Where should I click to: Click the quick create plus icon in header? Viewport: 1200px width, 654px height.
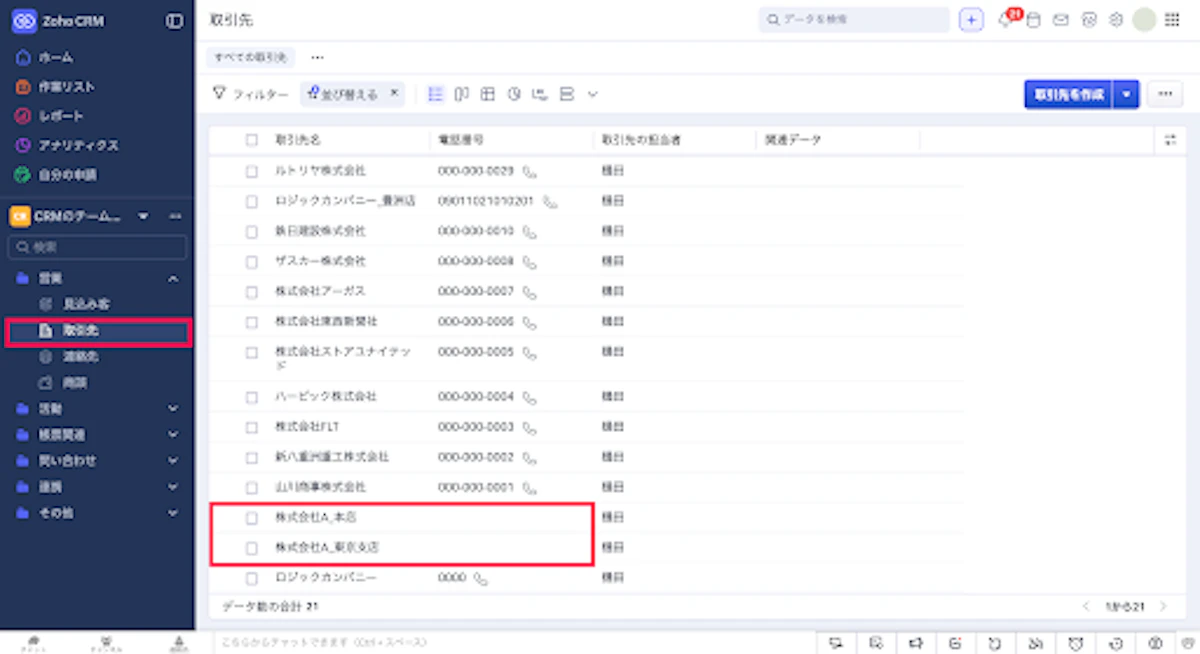(x=971, y=20)
